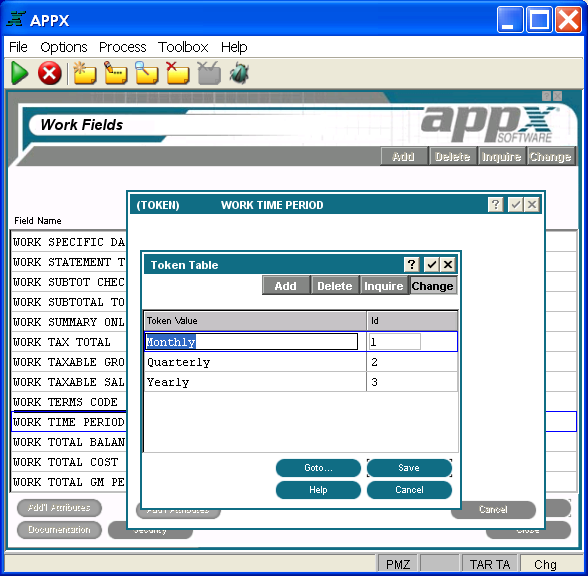The image size is (588, 576).
Task: Switch Token Table to Delete mode
Action: [334, 286]
